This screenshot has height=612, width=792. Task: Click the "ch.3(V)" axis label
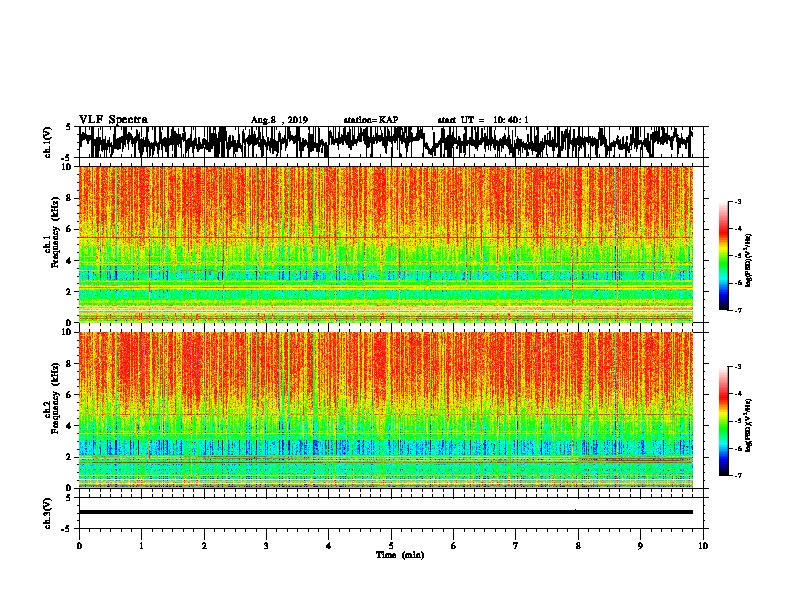(48, 513)
